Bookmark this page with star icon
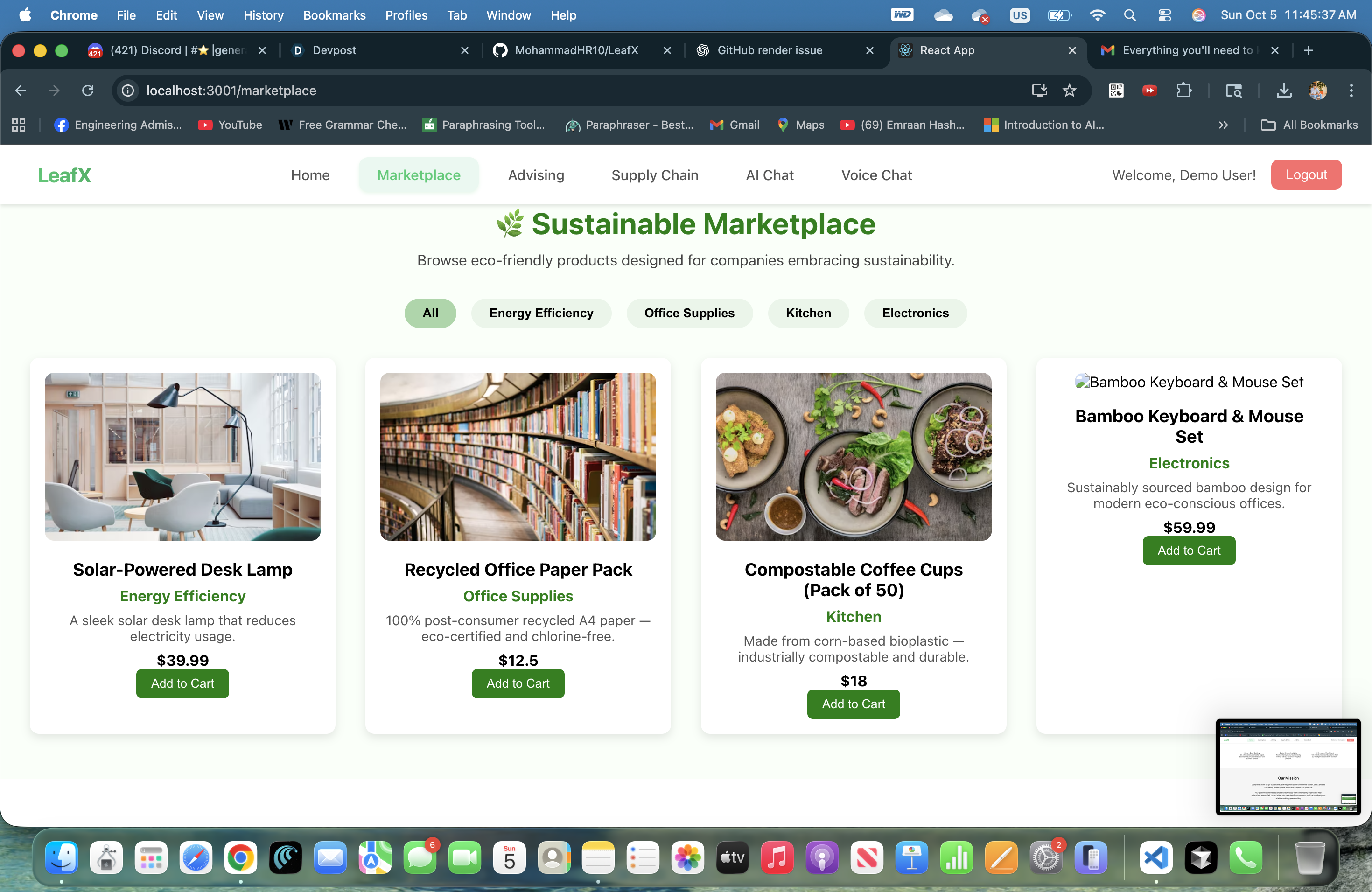Screen dimensions: 1372x892 (1069, 91)
